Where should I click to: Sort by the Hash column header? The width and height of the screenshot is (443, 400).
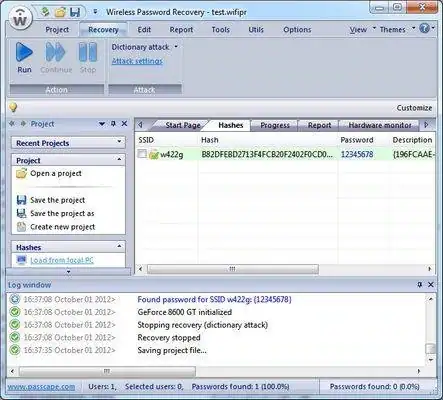[x=210, y=140]
